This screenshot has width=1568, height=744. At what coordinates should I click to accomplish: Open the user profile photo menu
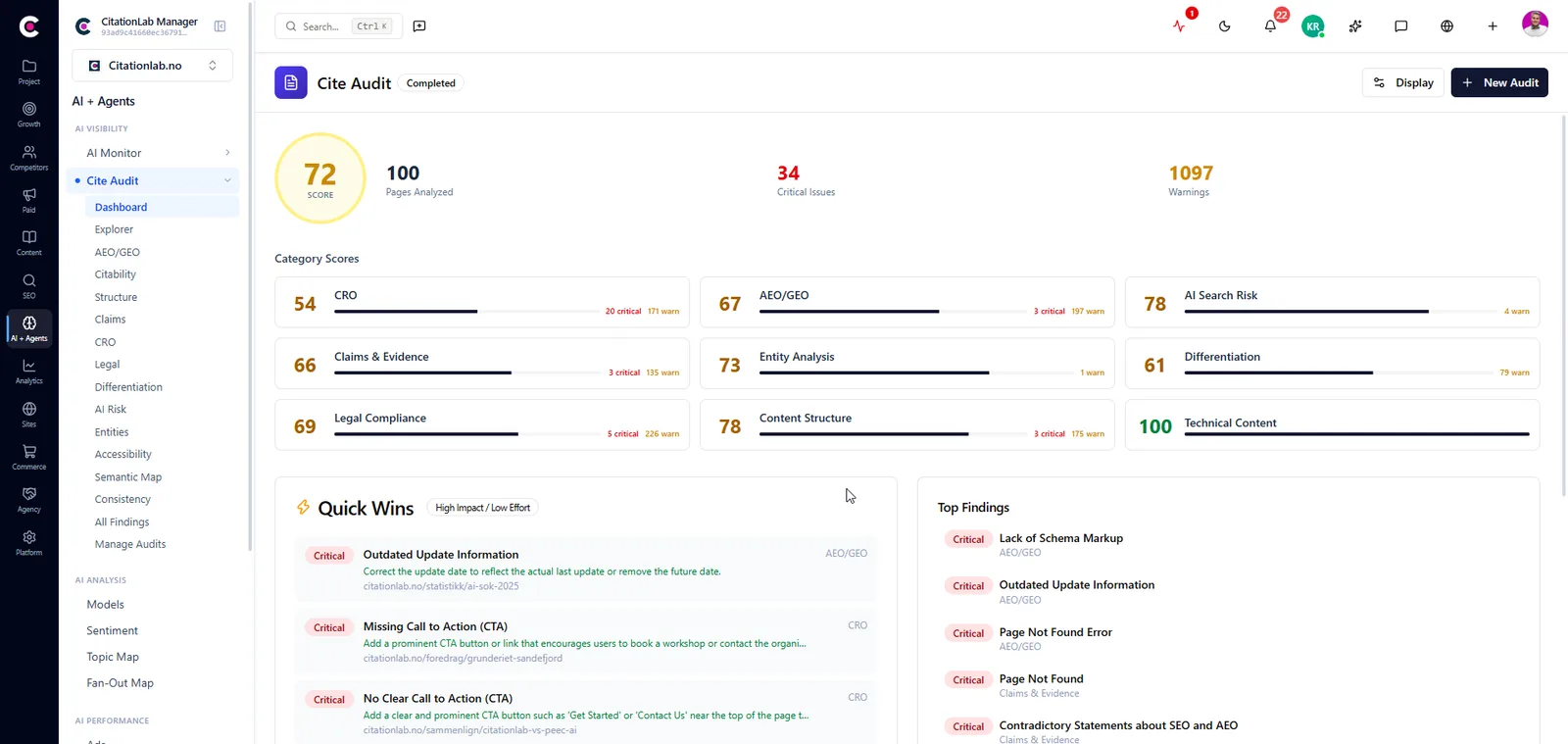coord(1535,24)
